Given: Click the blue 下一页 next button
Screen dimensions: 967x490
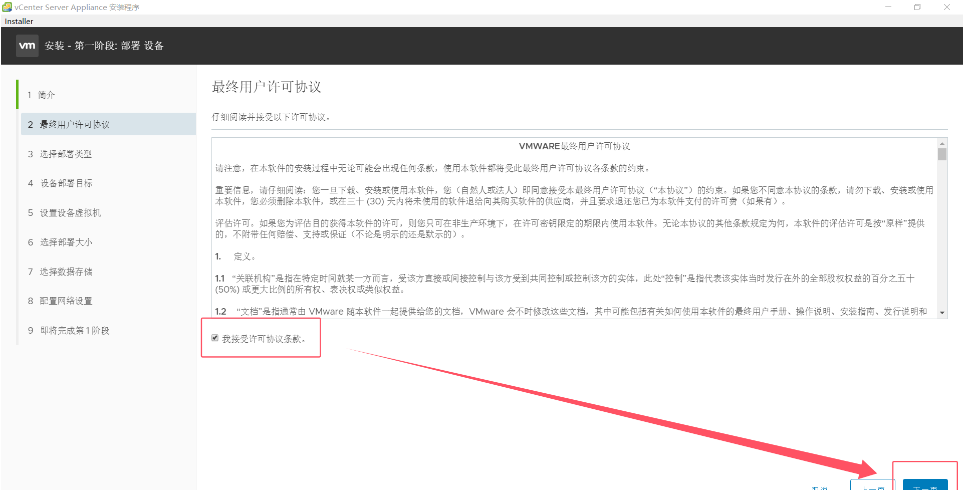Looking at the screenshot, I should pos(925,484).
